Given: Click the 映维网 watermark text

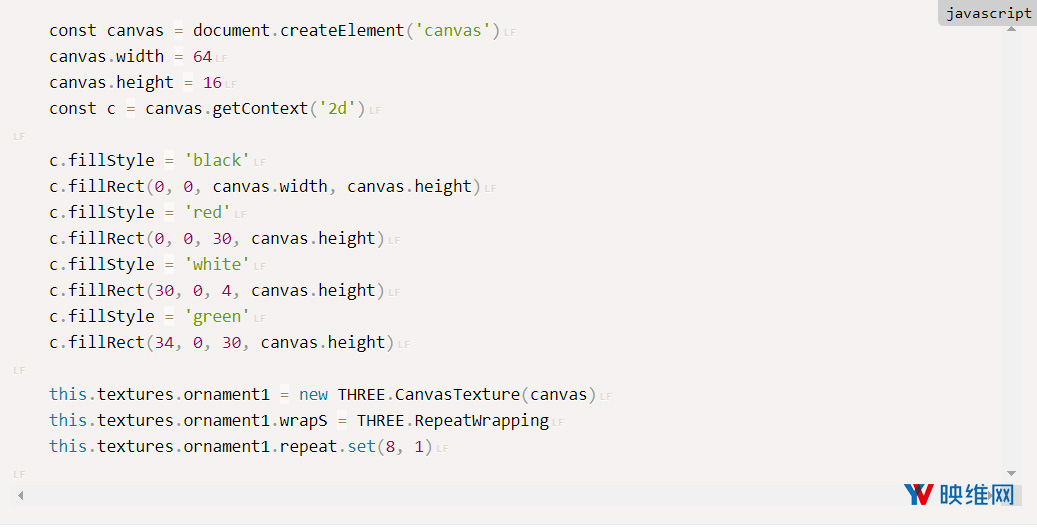Looking at the screenshot, I should [x=977, y=495].
